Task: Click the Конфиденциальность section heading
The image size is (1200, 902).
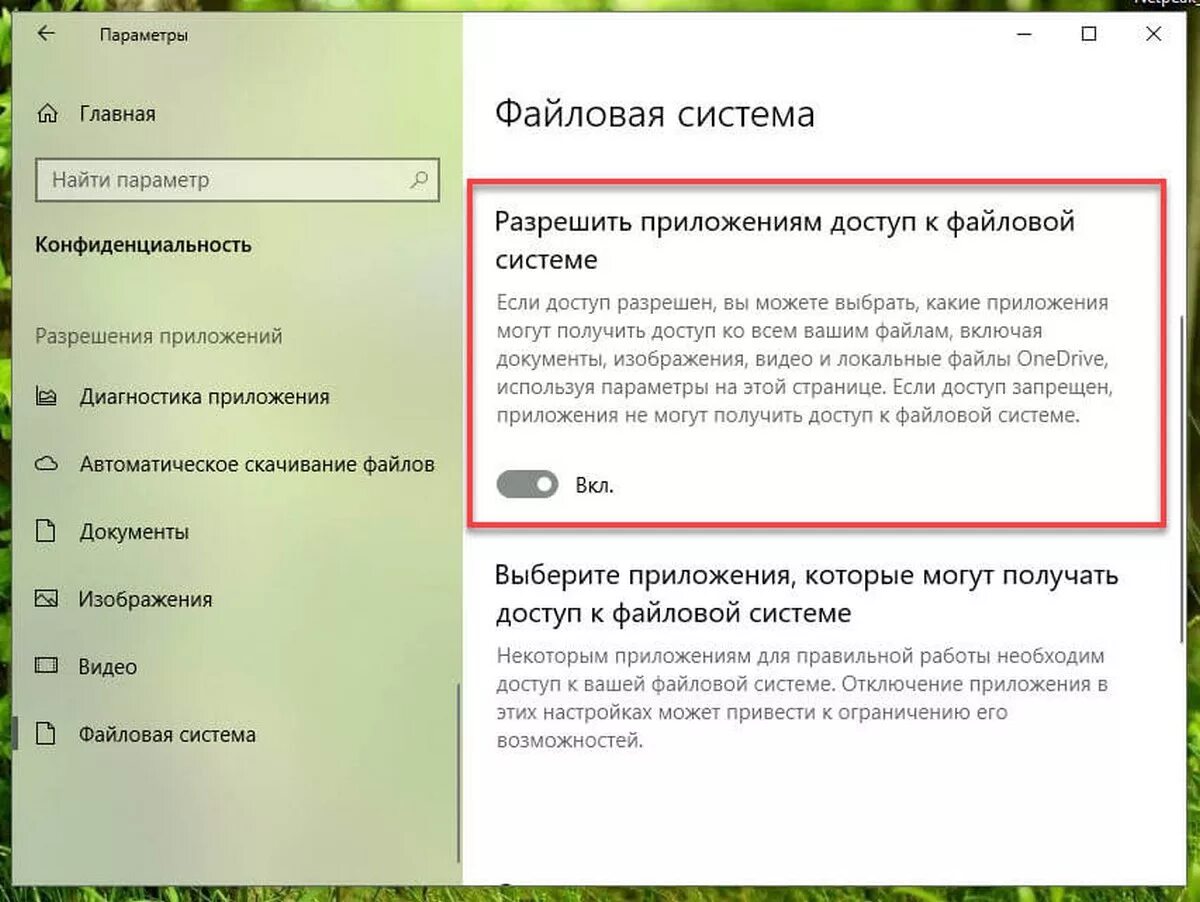Action: pos(144,245)
